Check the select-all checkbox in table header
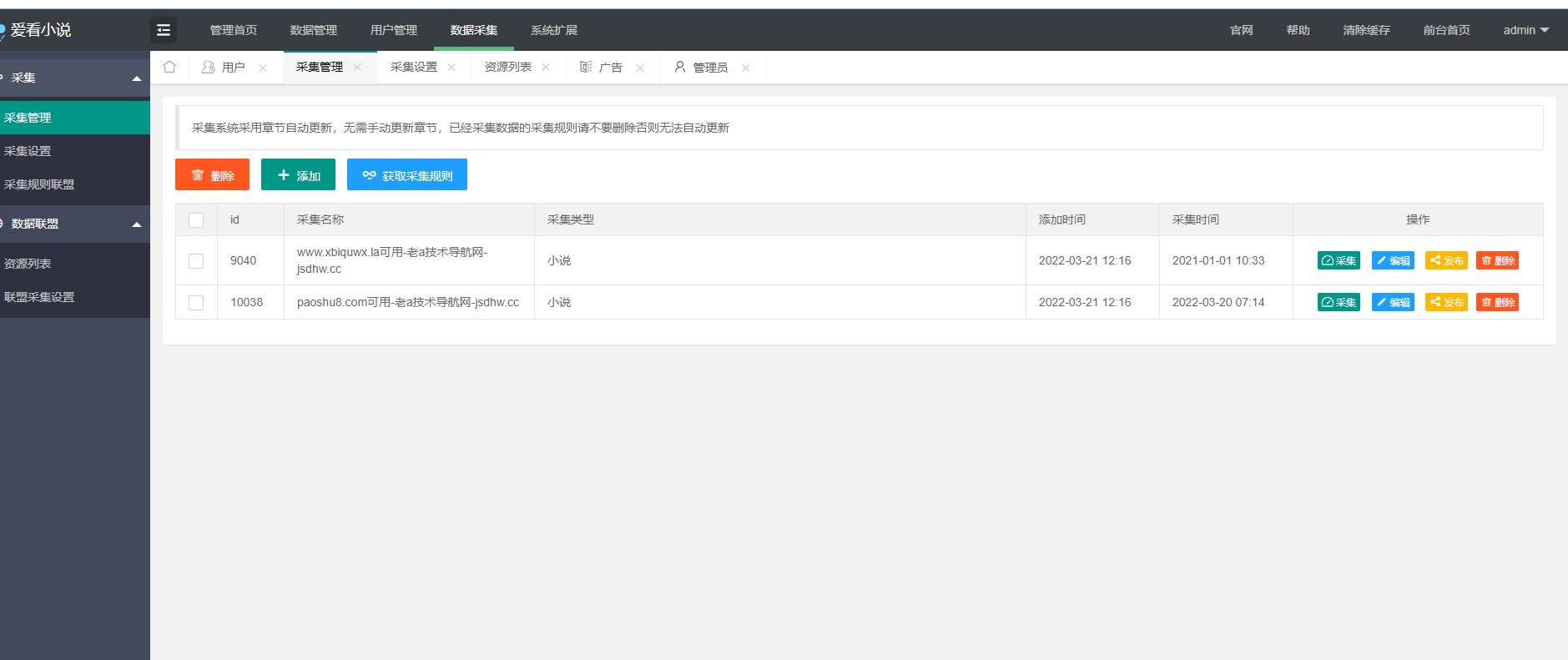The height and width of the screenshot is (660, 1568). click(196, 219)
